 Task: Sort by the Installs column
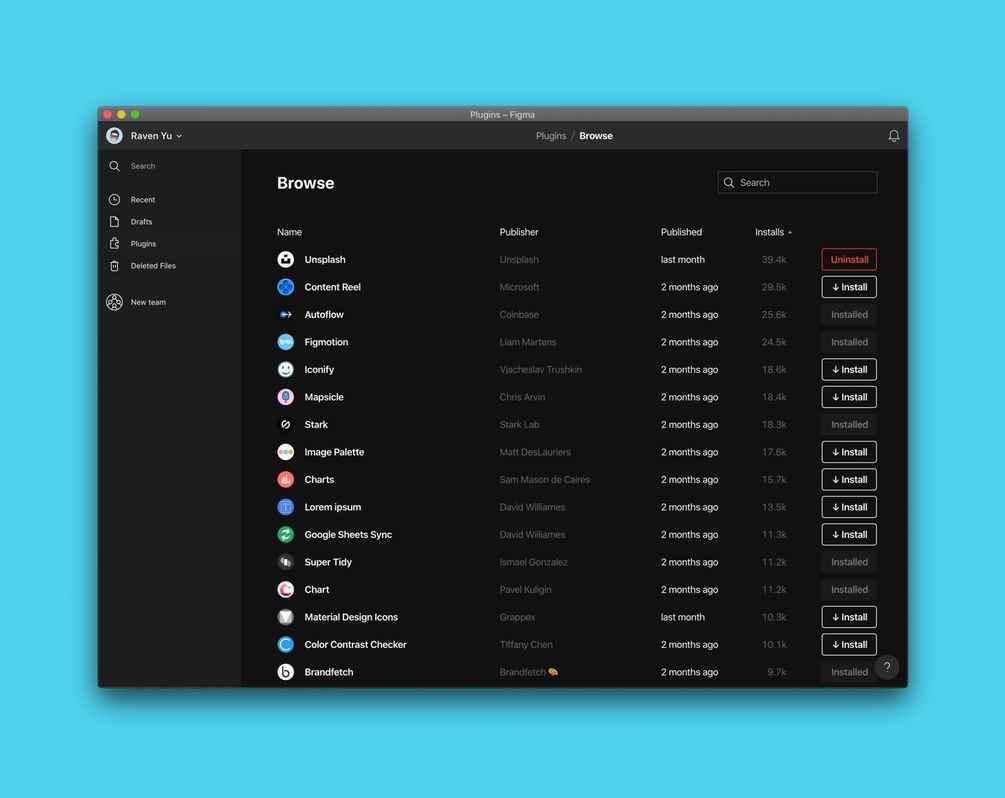[x=773, y=232]
